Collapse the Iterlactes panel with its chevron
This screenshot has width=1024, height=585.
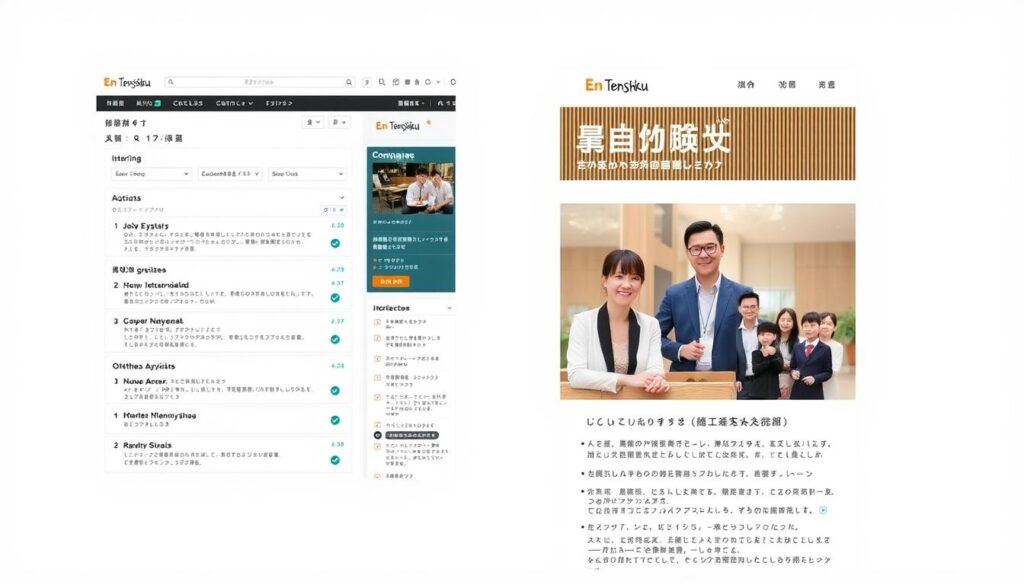(449, 308)
